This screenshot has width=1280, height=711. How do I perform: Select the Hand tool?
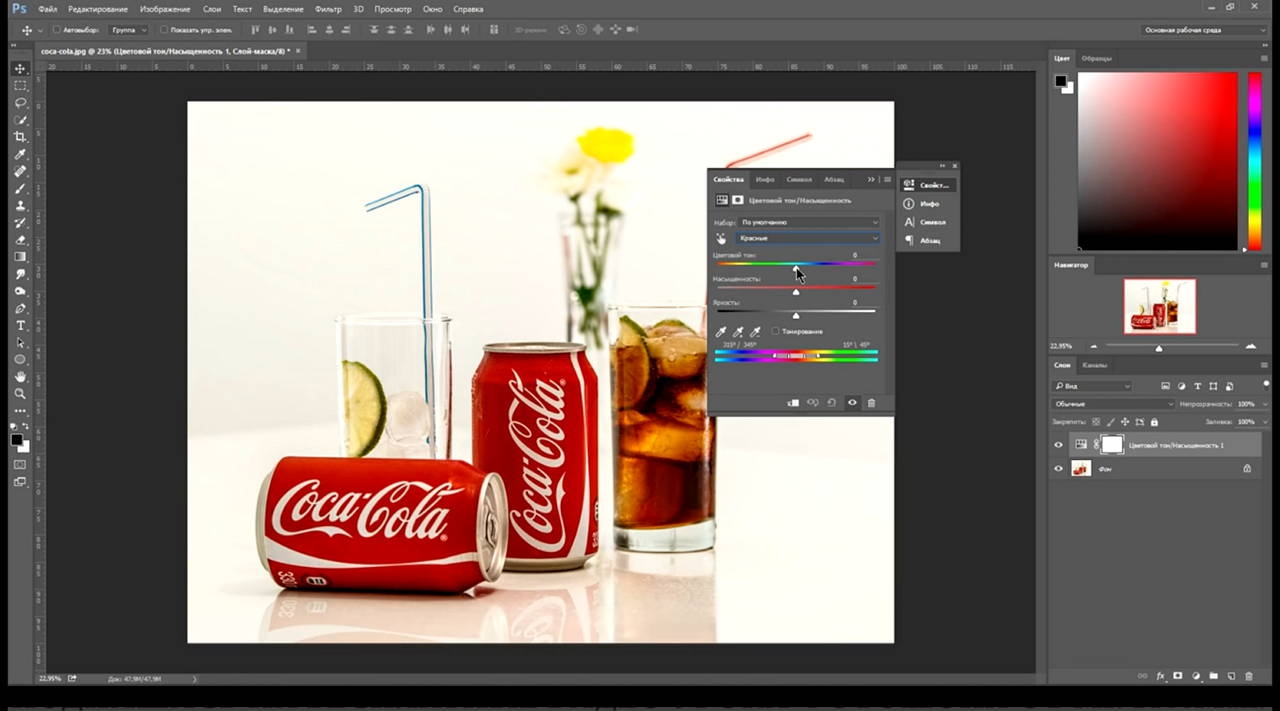20,376
